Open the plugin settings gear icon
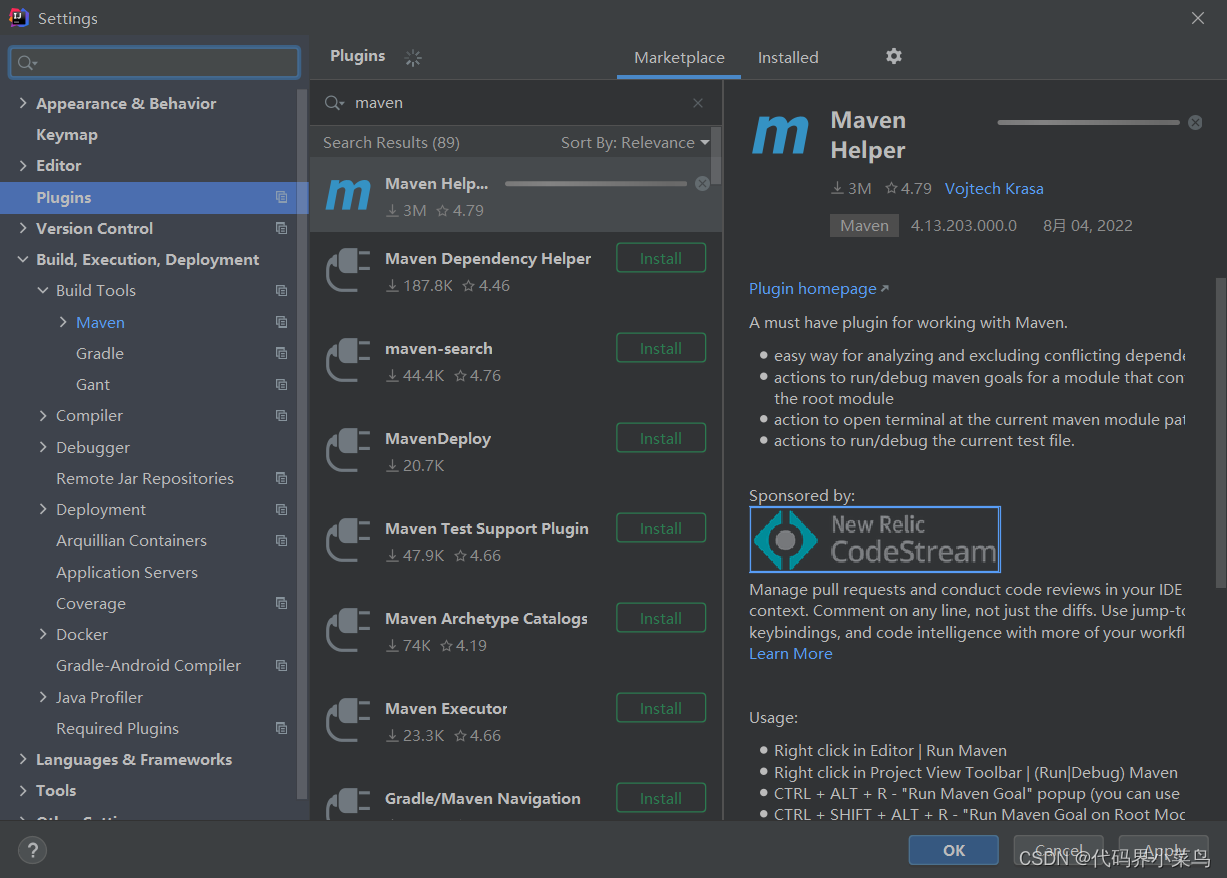Viewport: 1227px width, 878px height. pos(893,57)
